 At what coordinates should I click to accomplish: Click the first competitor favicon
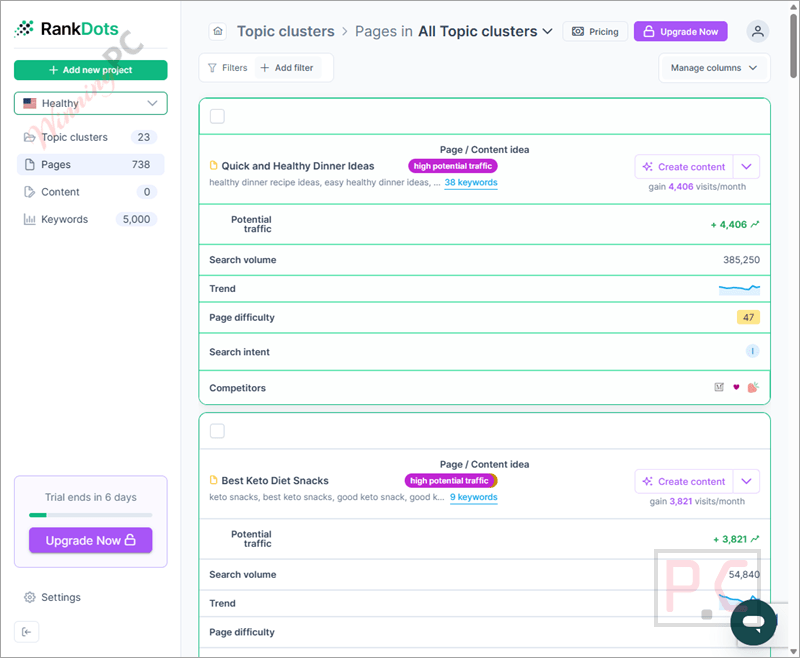pos(719,387)
